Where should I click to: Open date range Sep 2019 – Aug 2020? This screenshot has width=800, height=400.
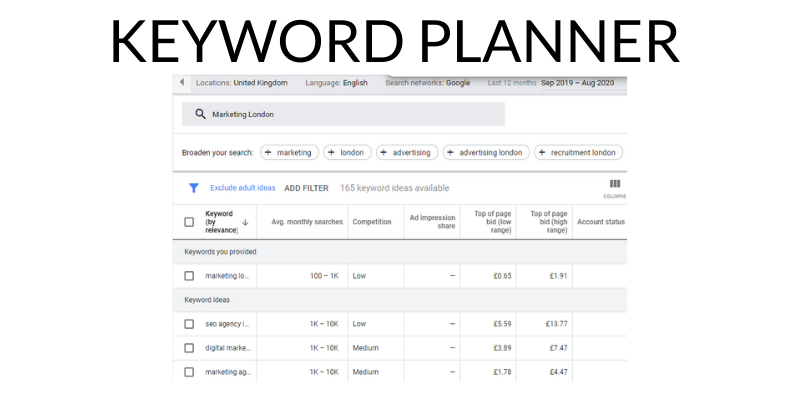[x=578, y=83]
